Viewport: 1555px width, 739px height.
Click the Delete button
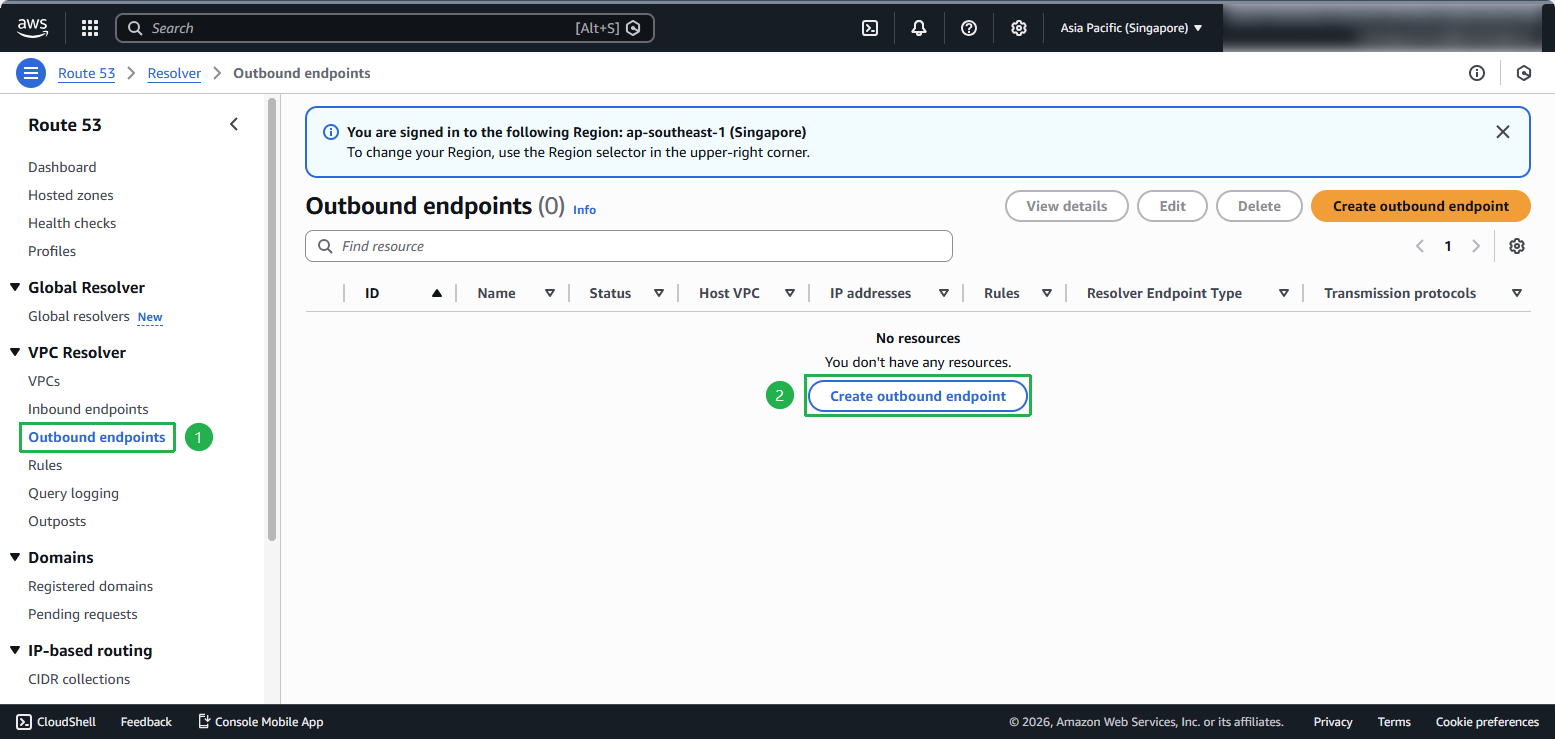pos(1259,206)
